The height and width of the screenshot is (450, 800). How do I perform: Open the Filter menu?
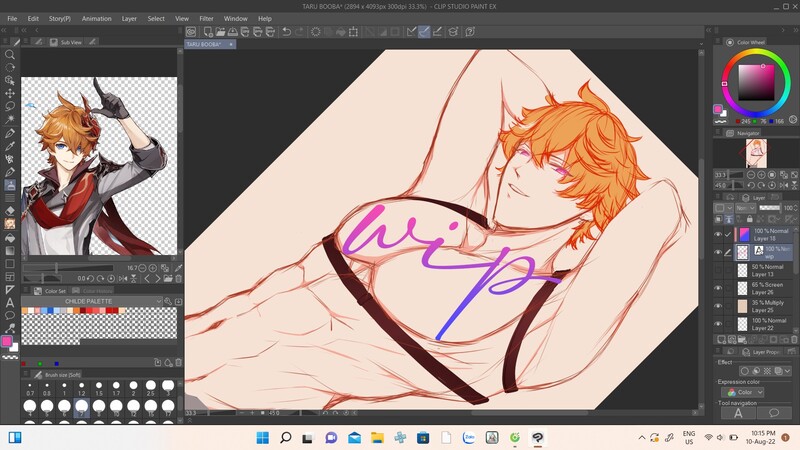206,18
